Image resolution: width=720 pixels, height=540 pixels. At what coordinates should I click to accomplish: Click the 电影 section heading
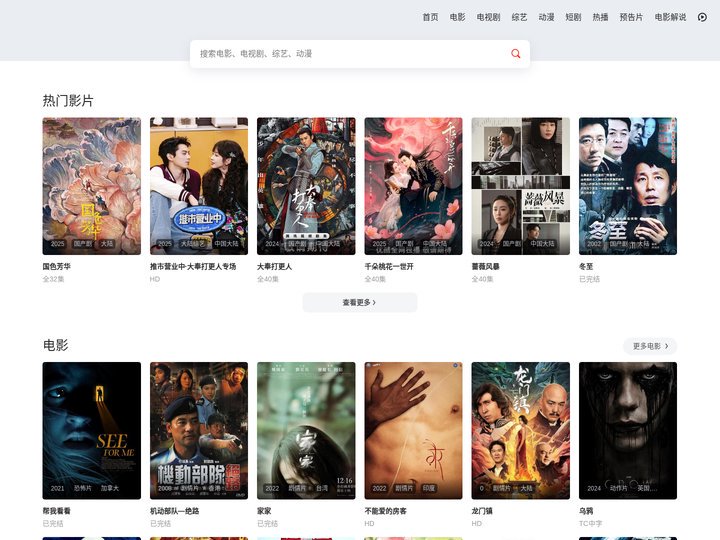[56, 345]
